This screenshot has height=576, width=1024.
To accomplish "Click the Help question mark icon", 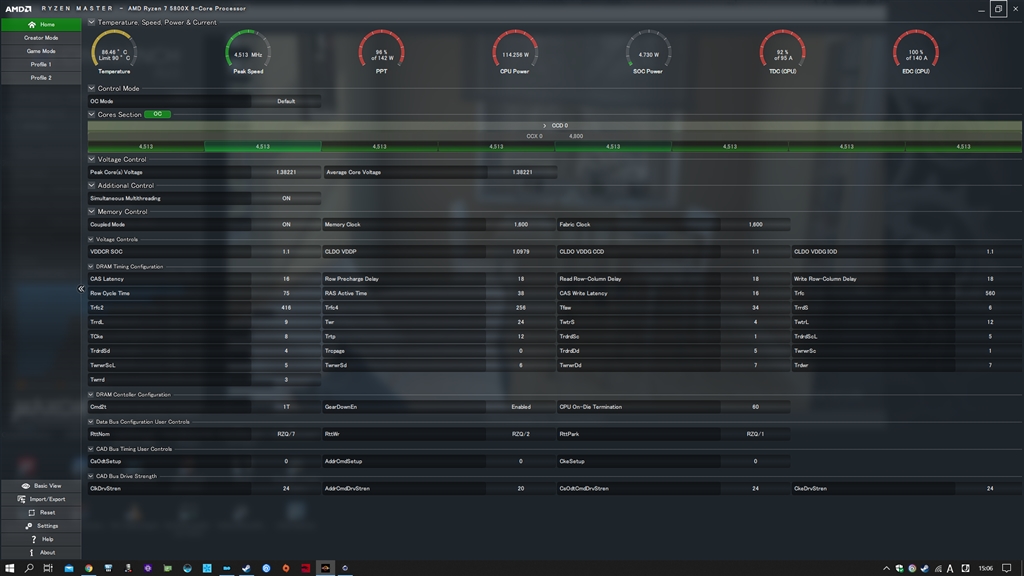I will point(33,539).
